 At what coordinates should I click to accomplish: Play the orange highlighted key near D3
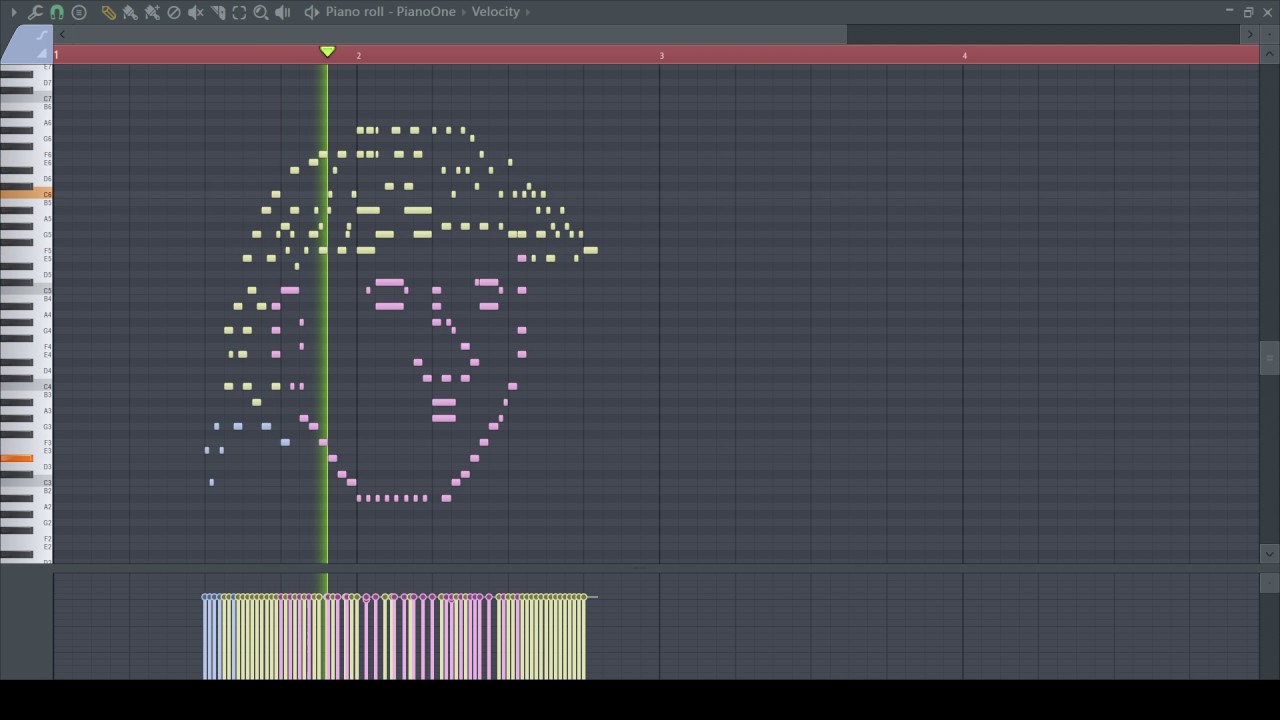17,458
